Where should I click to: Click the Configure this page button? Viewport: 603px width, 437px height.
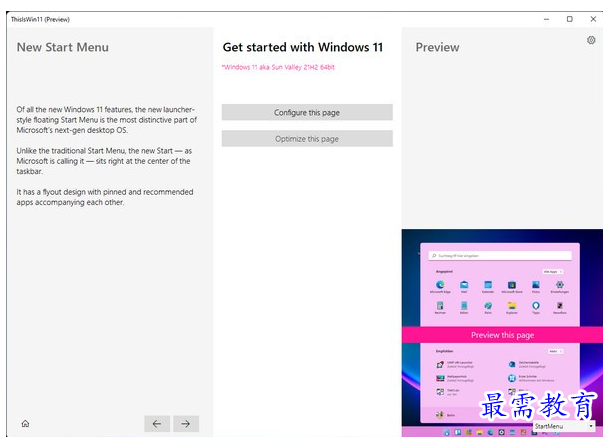pos(307,112)
